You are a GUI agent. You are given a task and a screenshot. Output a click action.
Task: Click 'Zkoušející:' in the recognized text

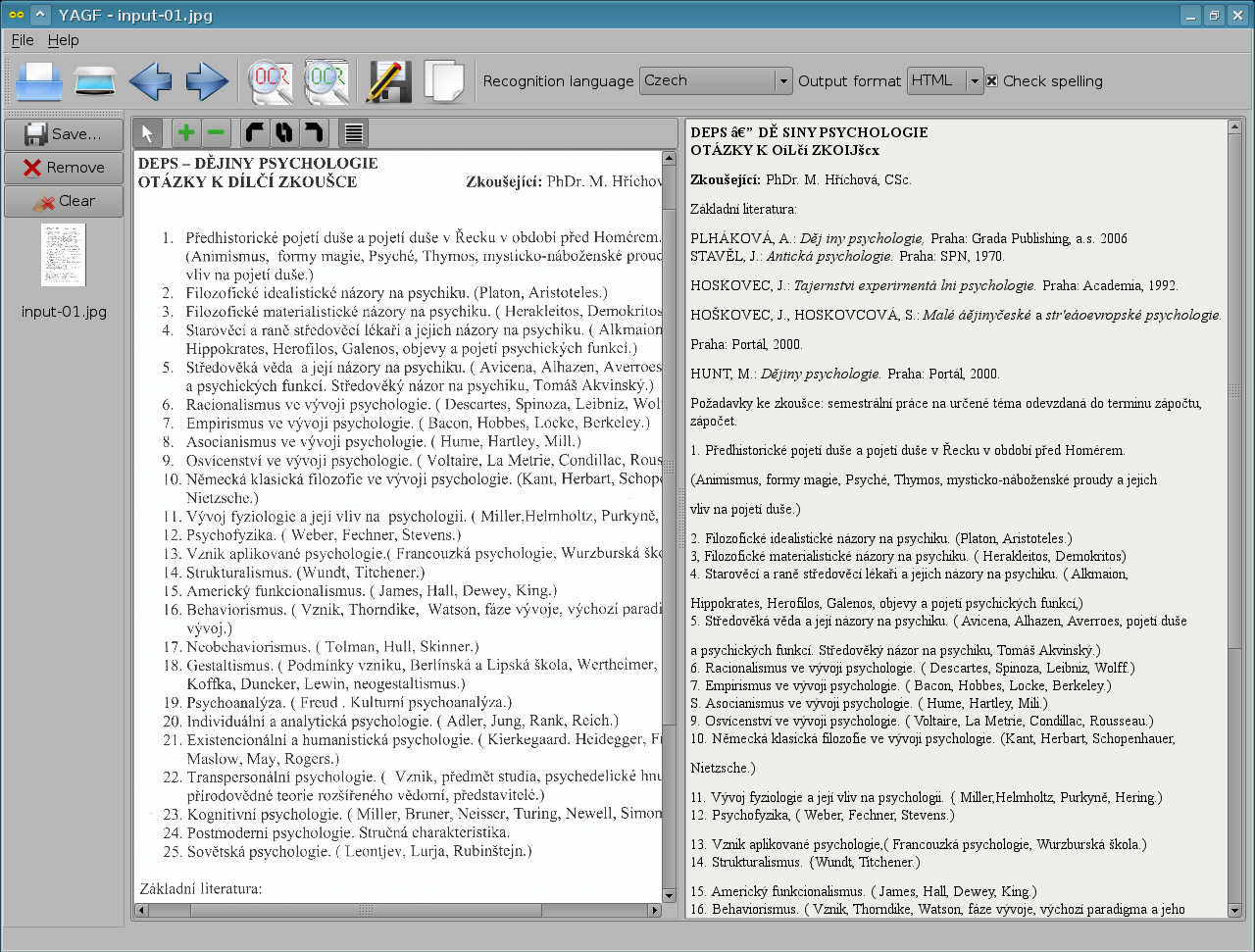(x=726, y=179)
